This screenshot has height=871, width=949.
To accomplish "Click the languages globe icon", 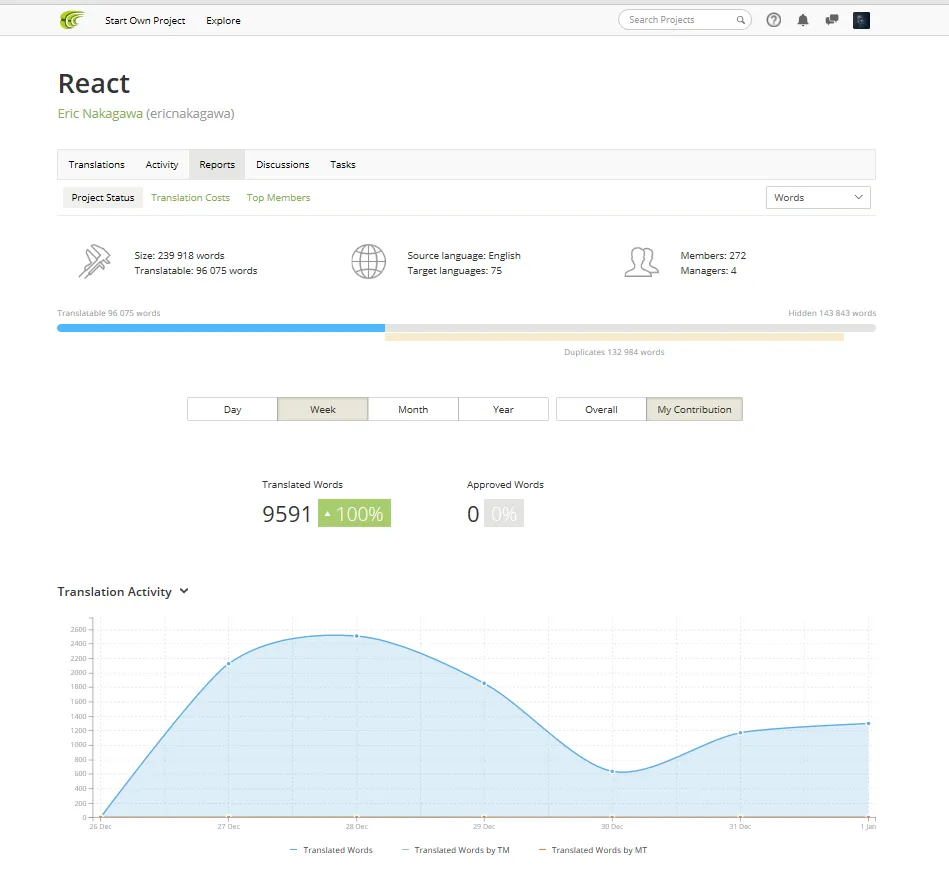I will (x=369, y=261).
